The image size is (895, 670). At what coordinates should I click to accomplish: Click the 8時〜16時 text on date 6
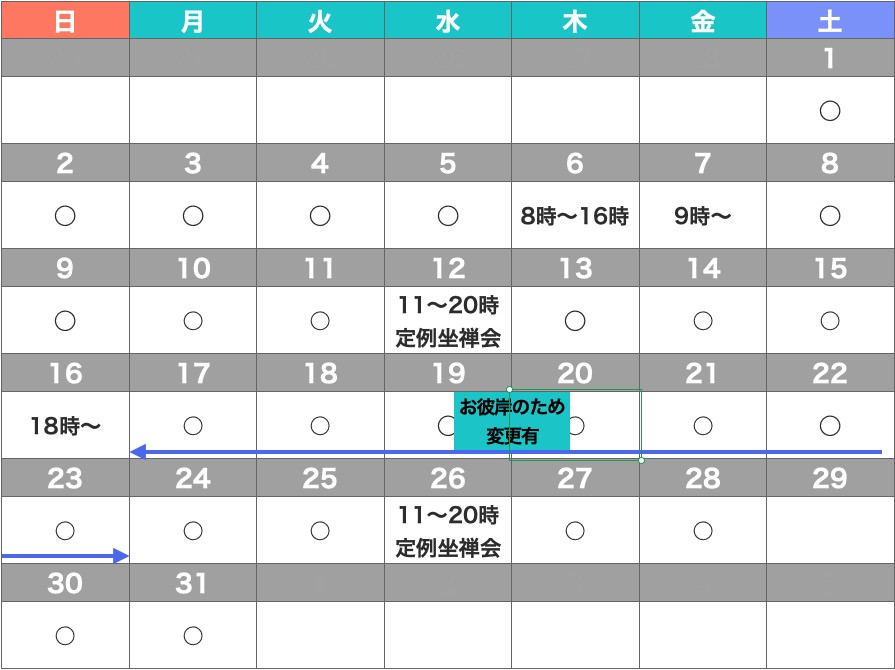pyautogui.click(x=574, y=216)
